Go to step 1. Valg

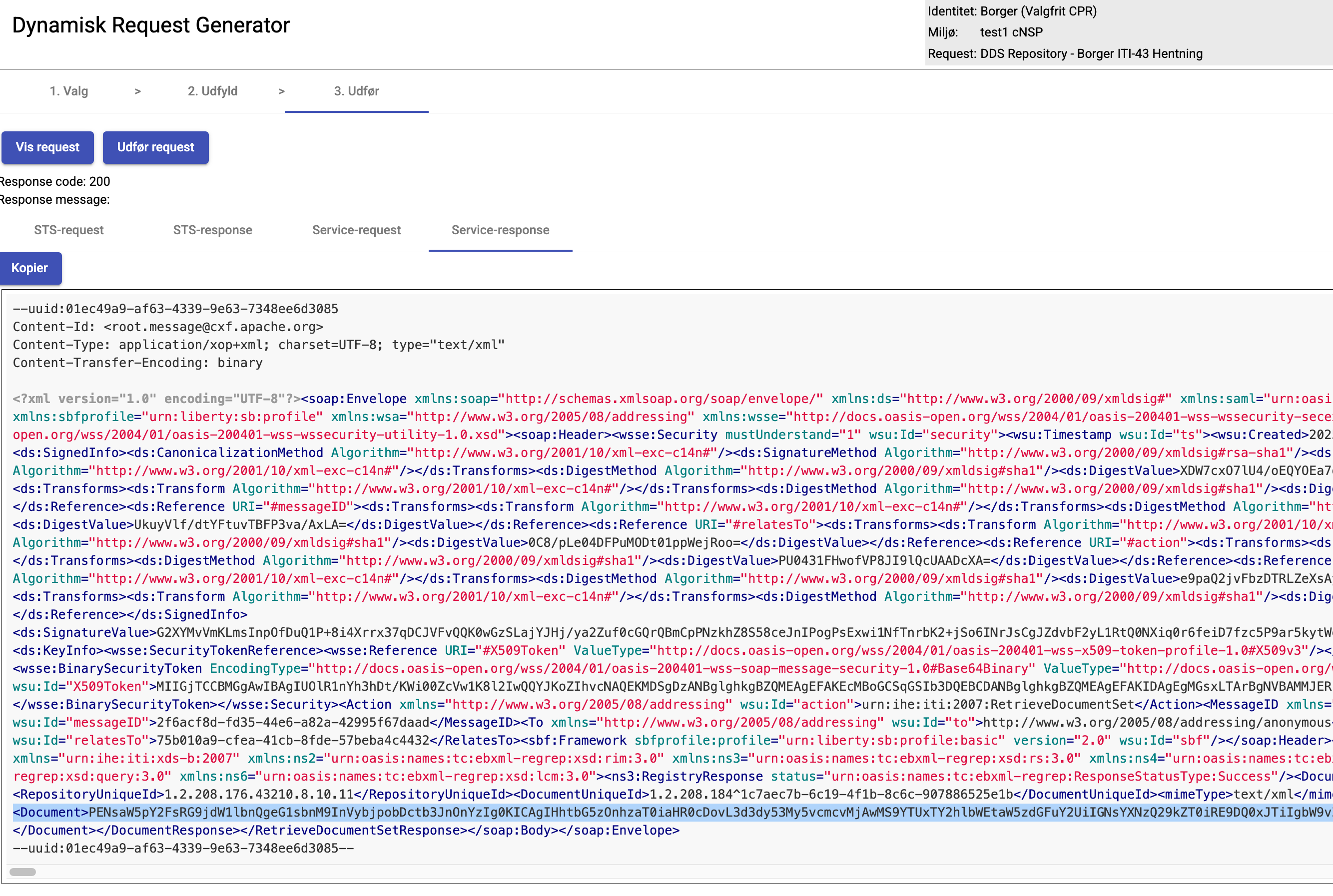pyautogui.click(x=68, y=91)
